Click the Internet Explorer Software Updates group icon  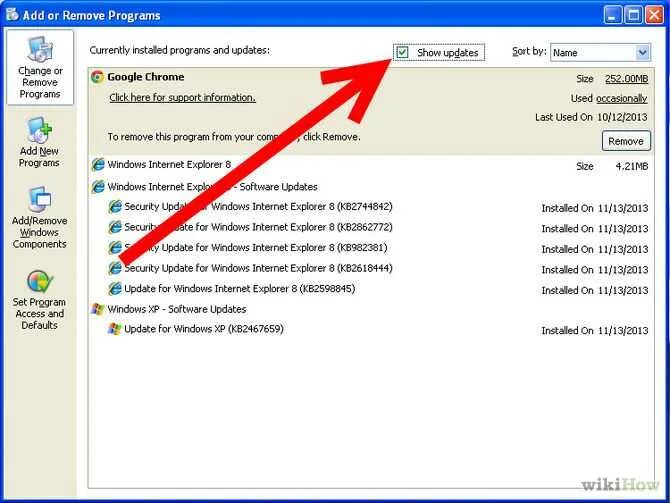98,187
